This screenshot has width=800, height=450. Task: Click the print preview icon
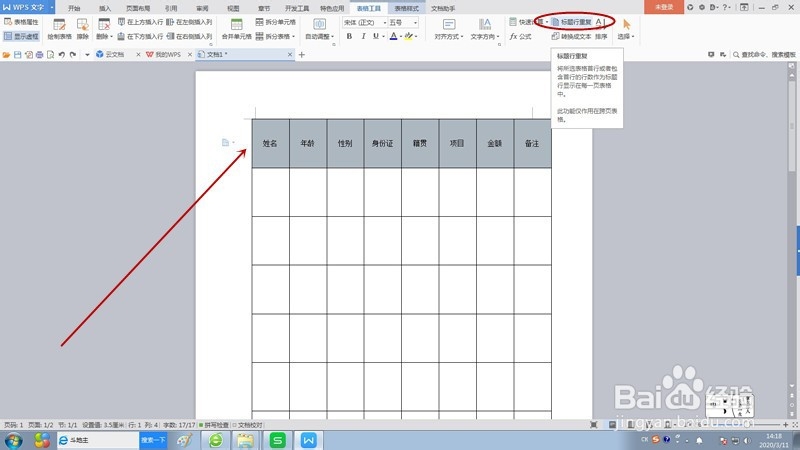coord(51,55)
